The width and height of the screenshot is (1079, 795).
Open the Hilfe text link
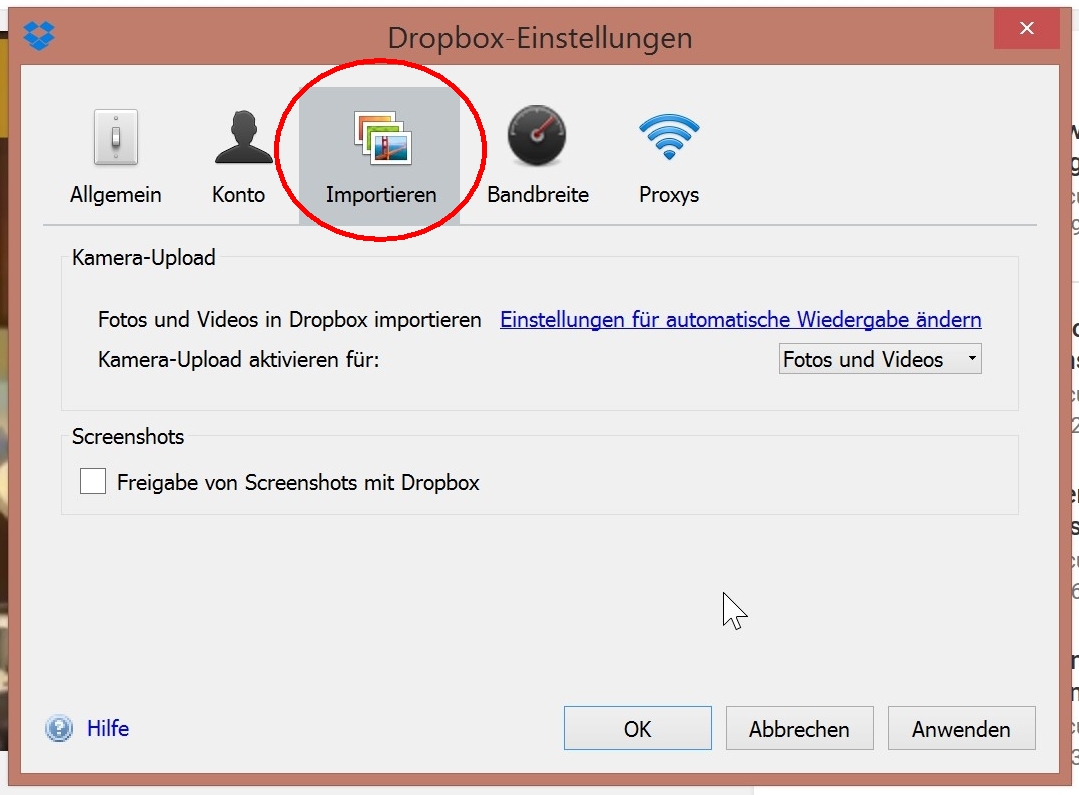[x=108, y=728]
